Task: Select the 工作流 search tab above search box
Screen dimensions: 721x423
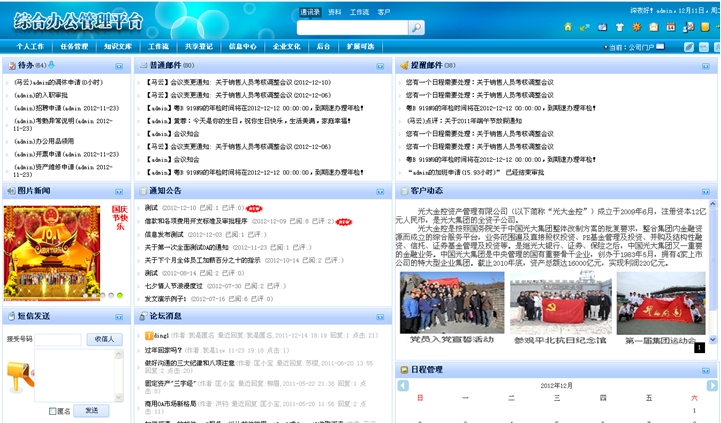Action: click(359, 12)
